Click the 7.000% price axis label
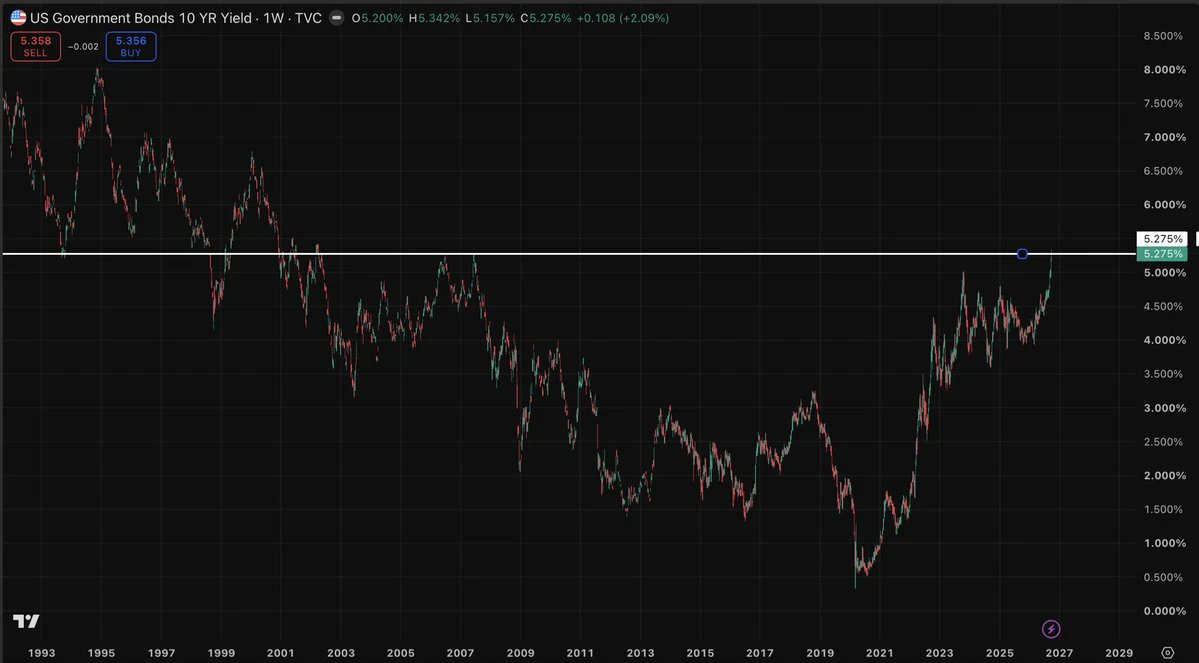The image size is (1199, 663). tap(1163, 137)
